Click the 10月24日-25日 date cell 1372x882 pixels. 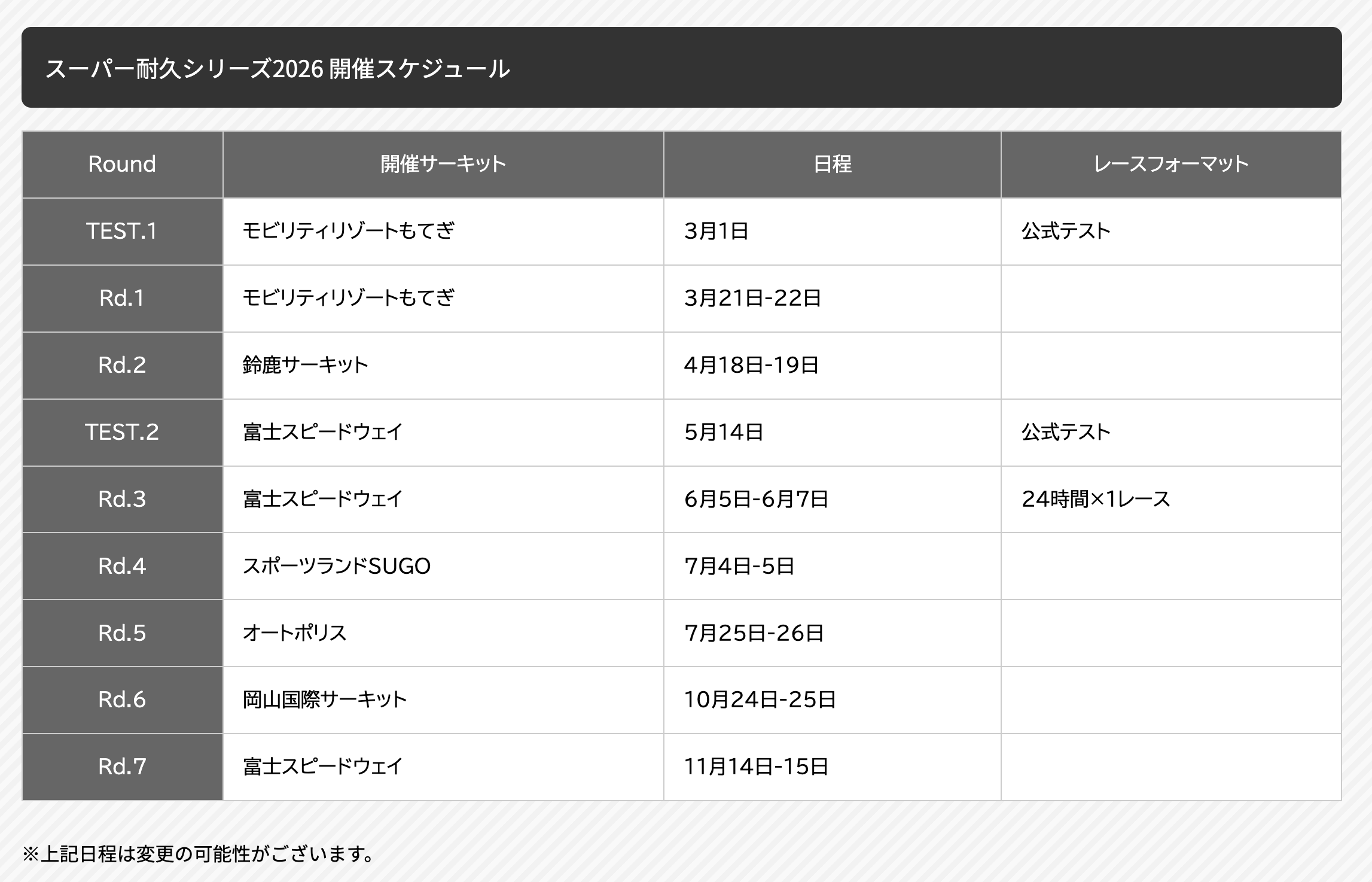click(760, 699)
